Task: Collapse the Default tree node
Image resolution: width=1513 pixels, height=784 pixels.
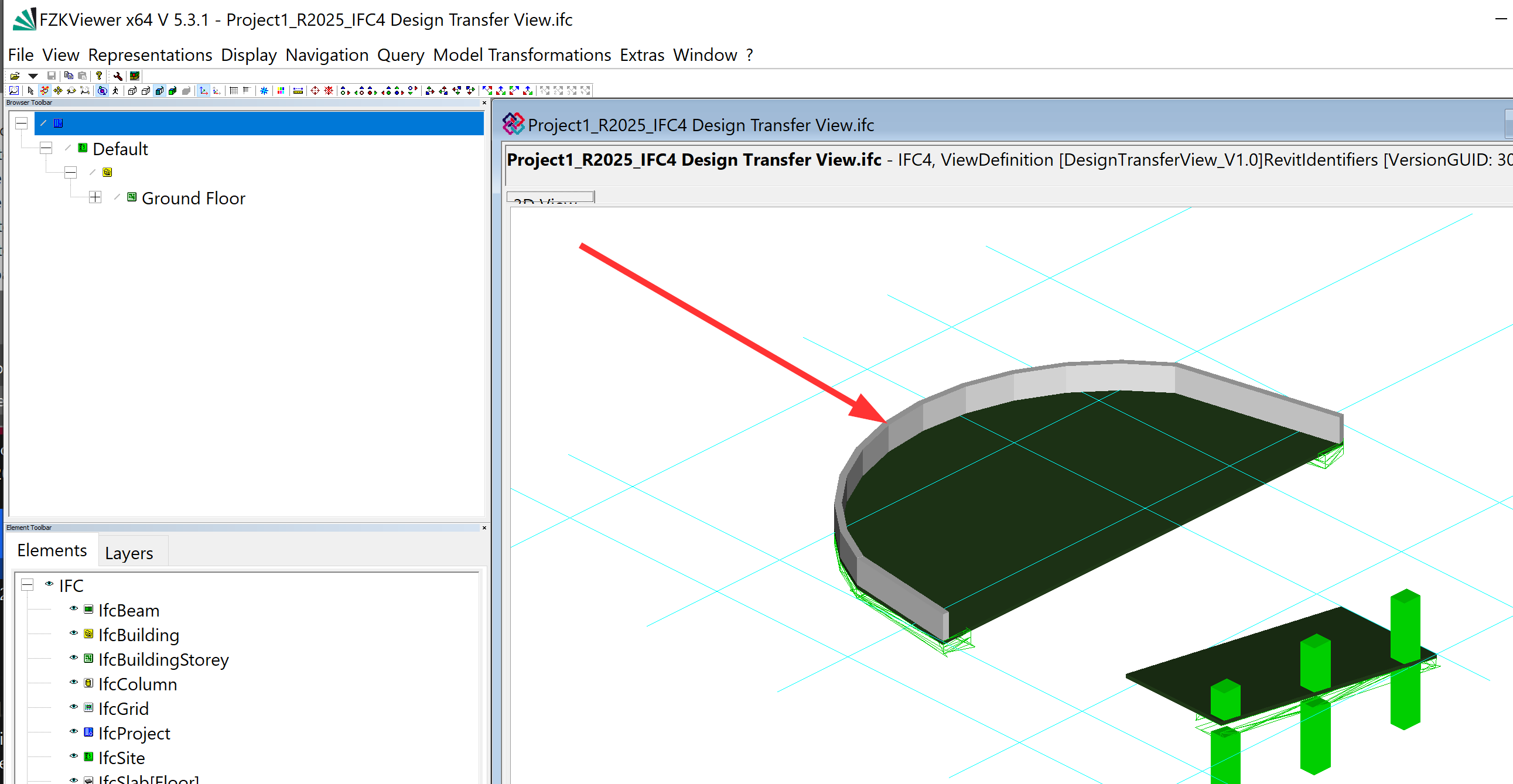Action: pos(46,148)
